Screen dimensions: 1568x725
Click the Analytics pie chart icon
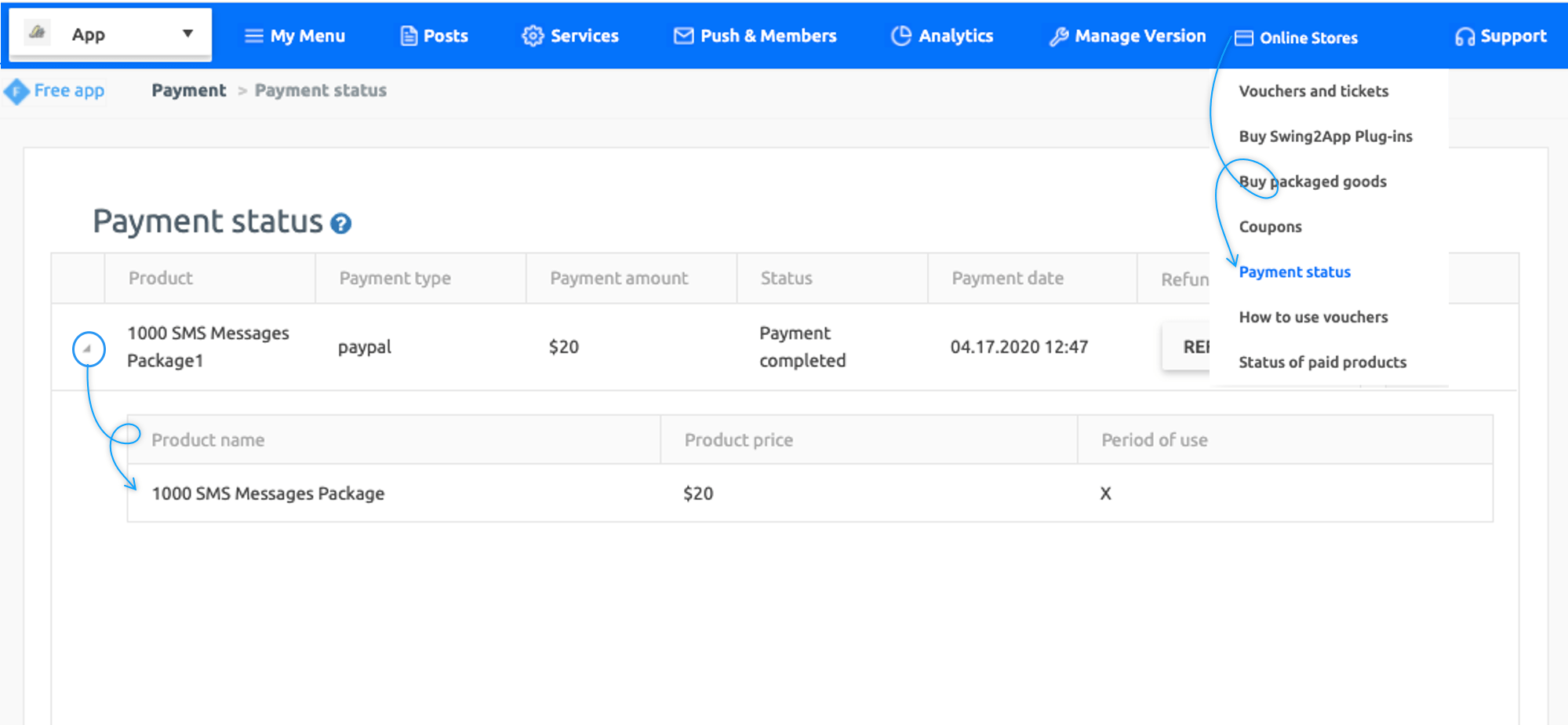(901, 36)
